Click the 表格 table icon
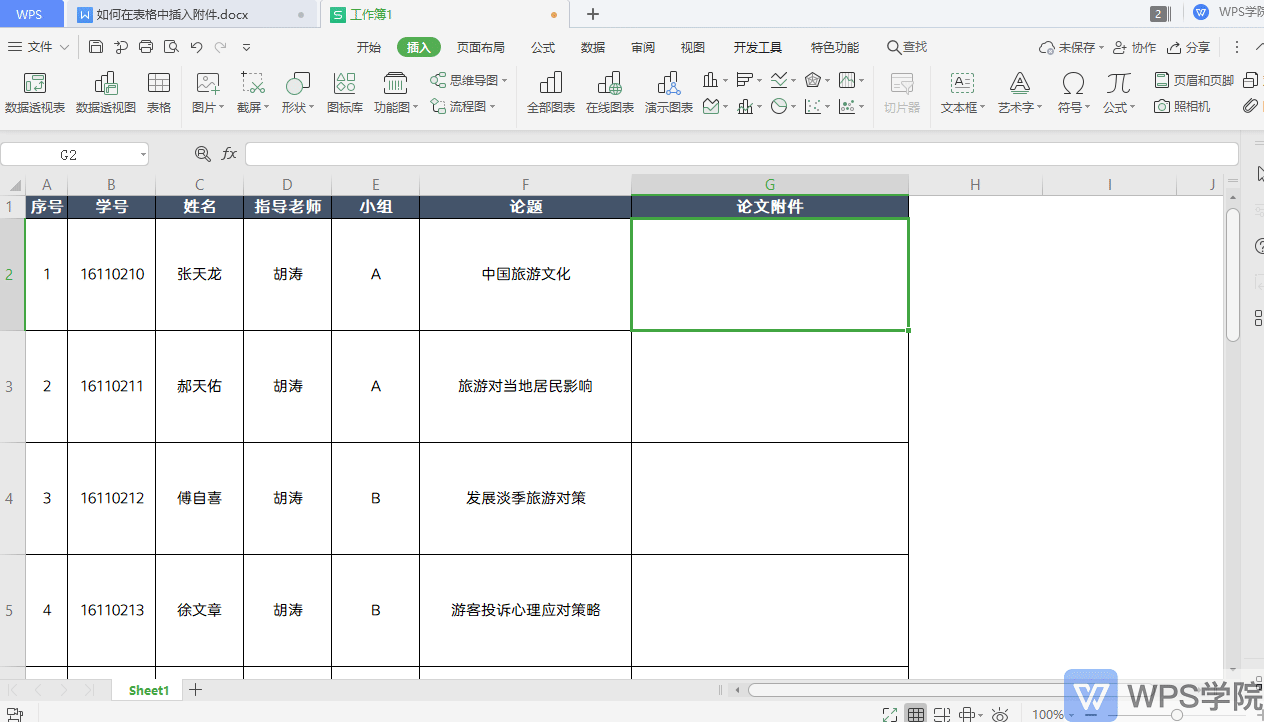 [159, 93]
